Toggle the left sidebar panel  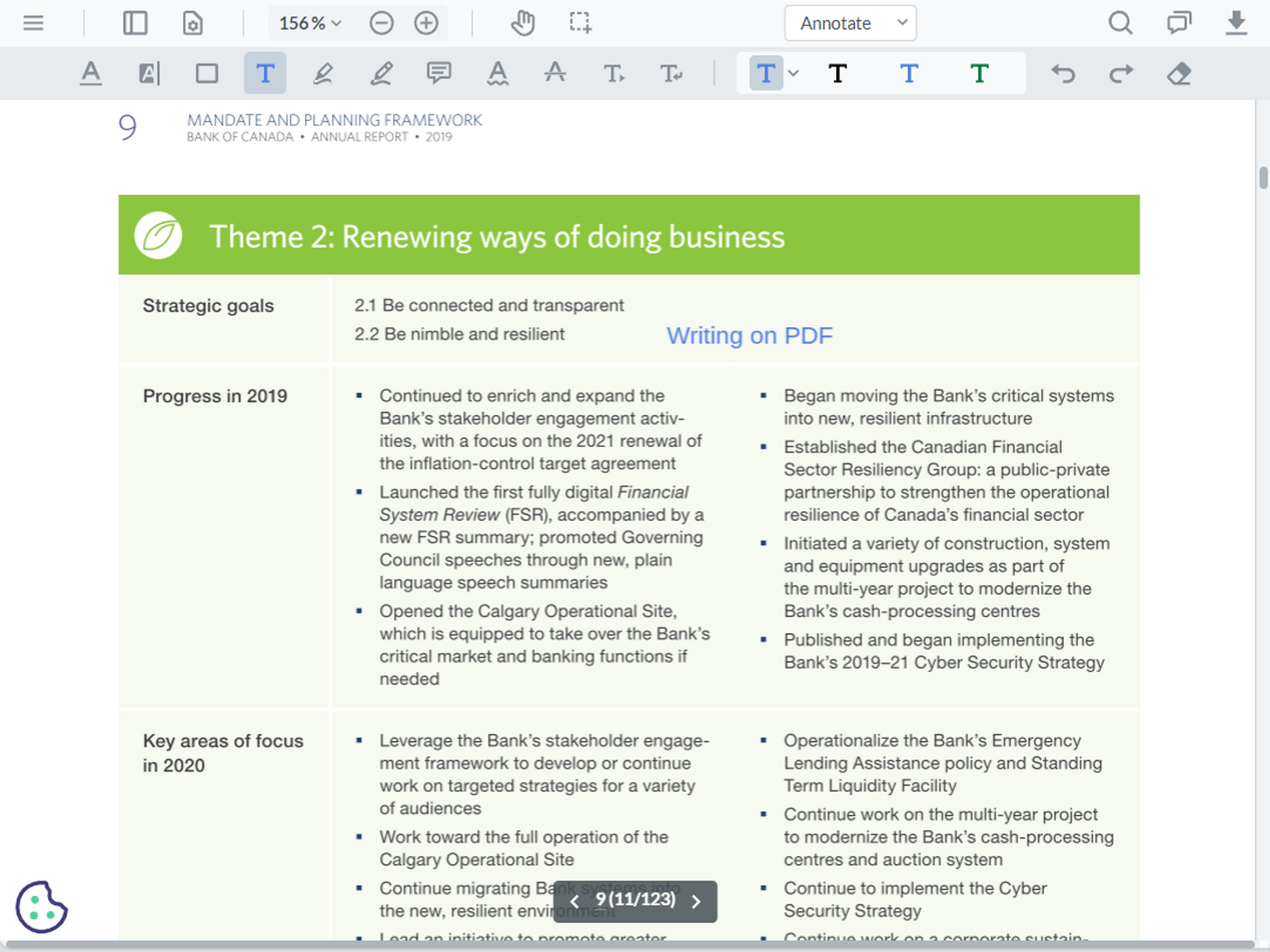[136, 23]
